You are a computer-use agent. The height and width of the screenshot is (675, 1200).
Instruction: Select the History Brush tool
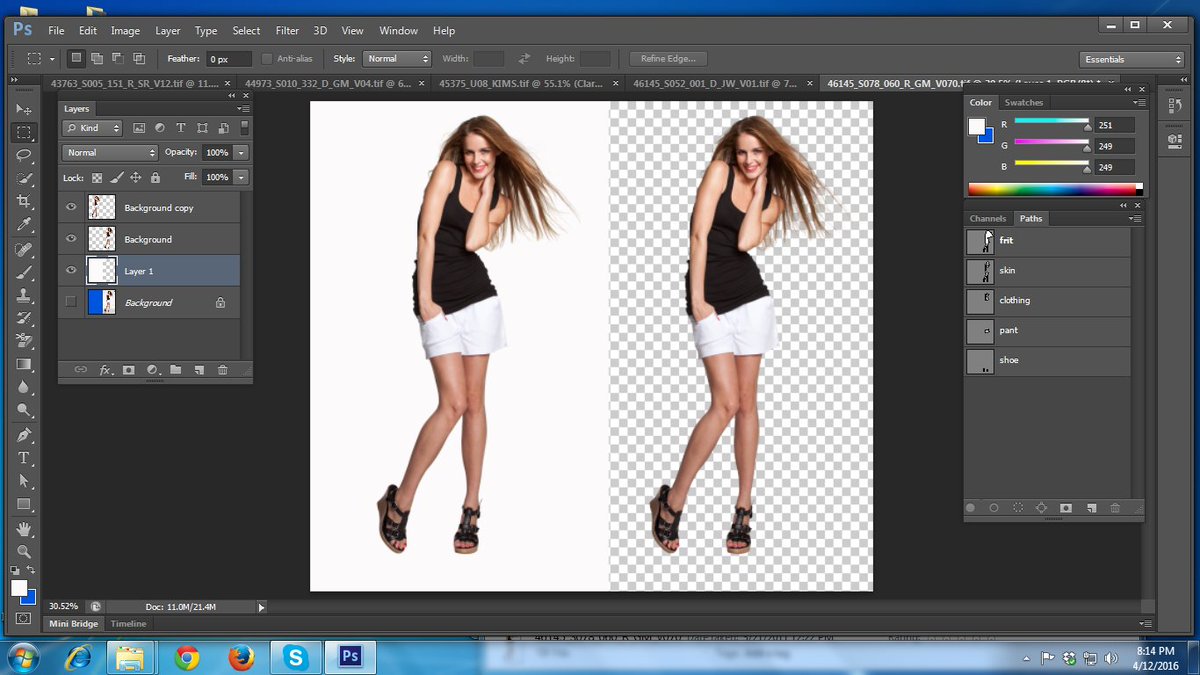pyautogui.click(x=24, y=318)
